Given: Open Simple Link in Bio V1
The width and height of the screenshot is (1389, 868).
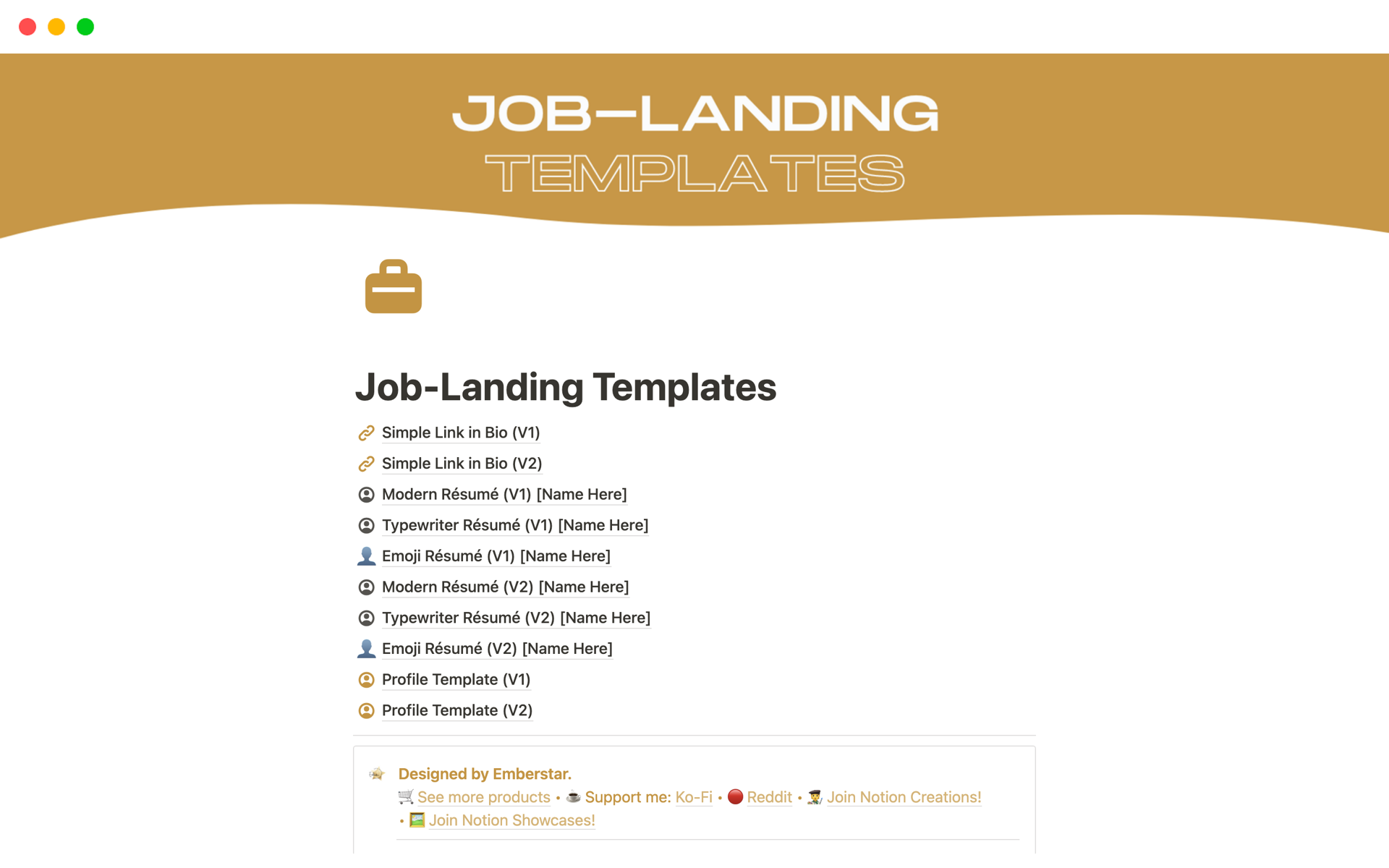Looking at the screenshot, I should [460, 432].
